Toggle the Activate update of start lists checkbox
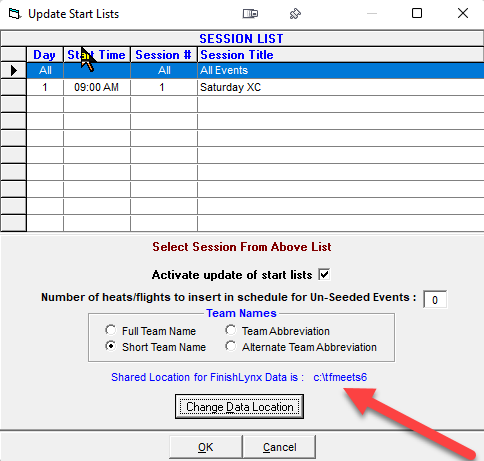This screenshot has height=461, width=484. pos(324,275)
